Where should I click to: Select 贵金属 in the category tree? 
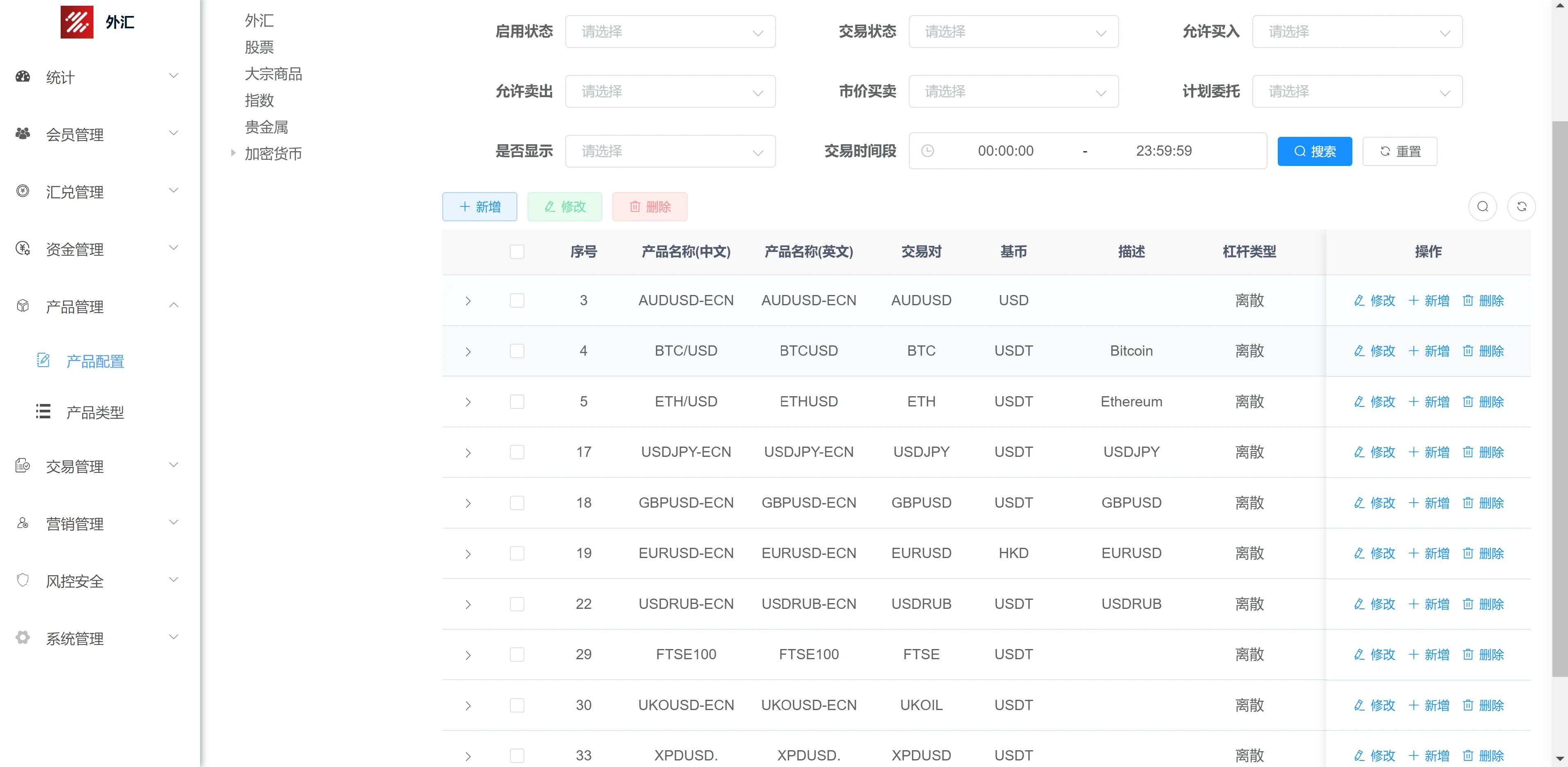(266, 127)
